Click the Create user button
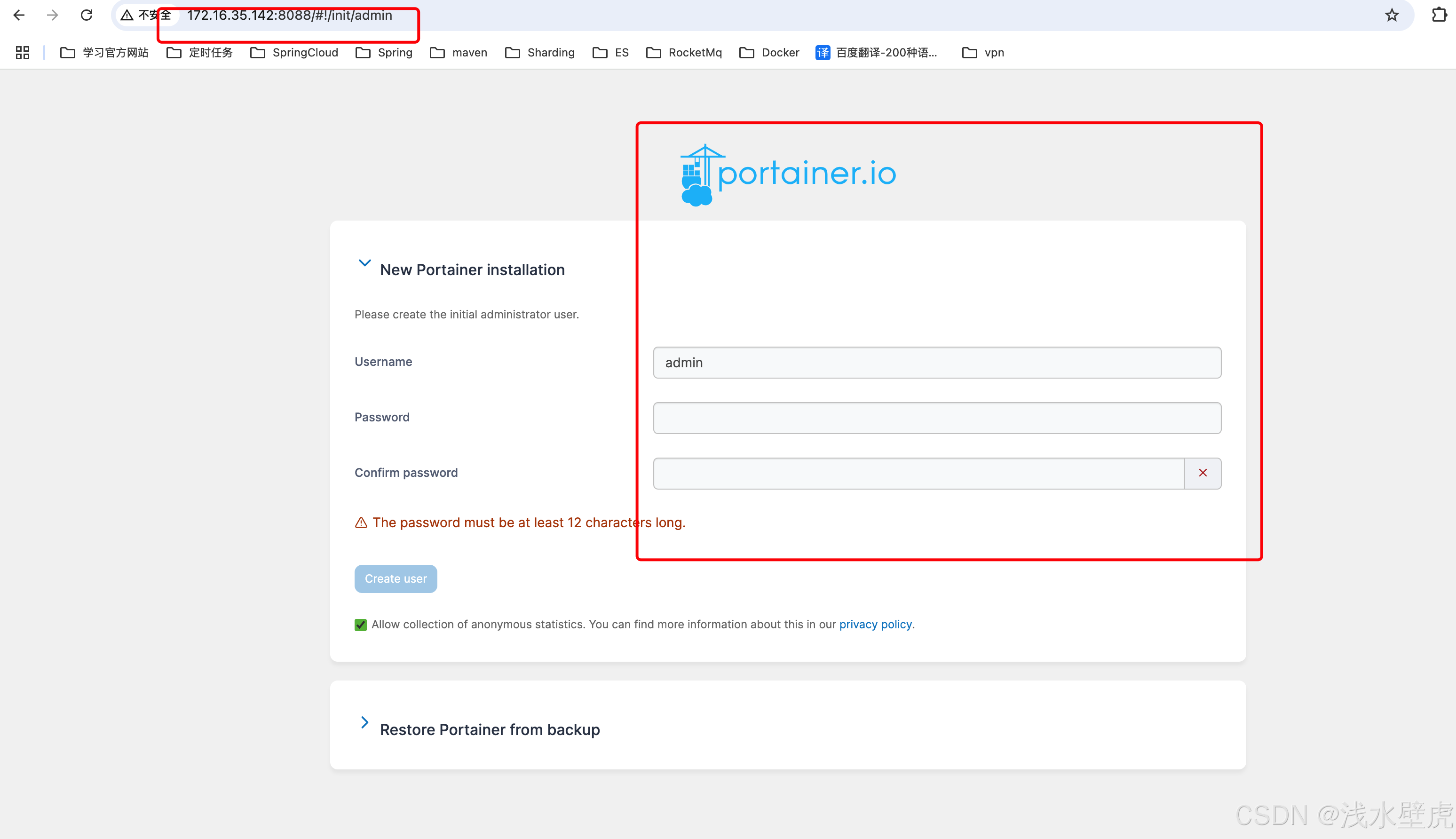Viewport: 1456px width, 839px height. (x=395, y=578)
